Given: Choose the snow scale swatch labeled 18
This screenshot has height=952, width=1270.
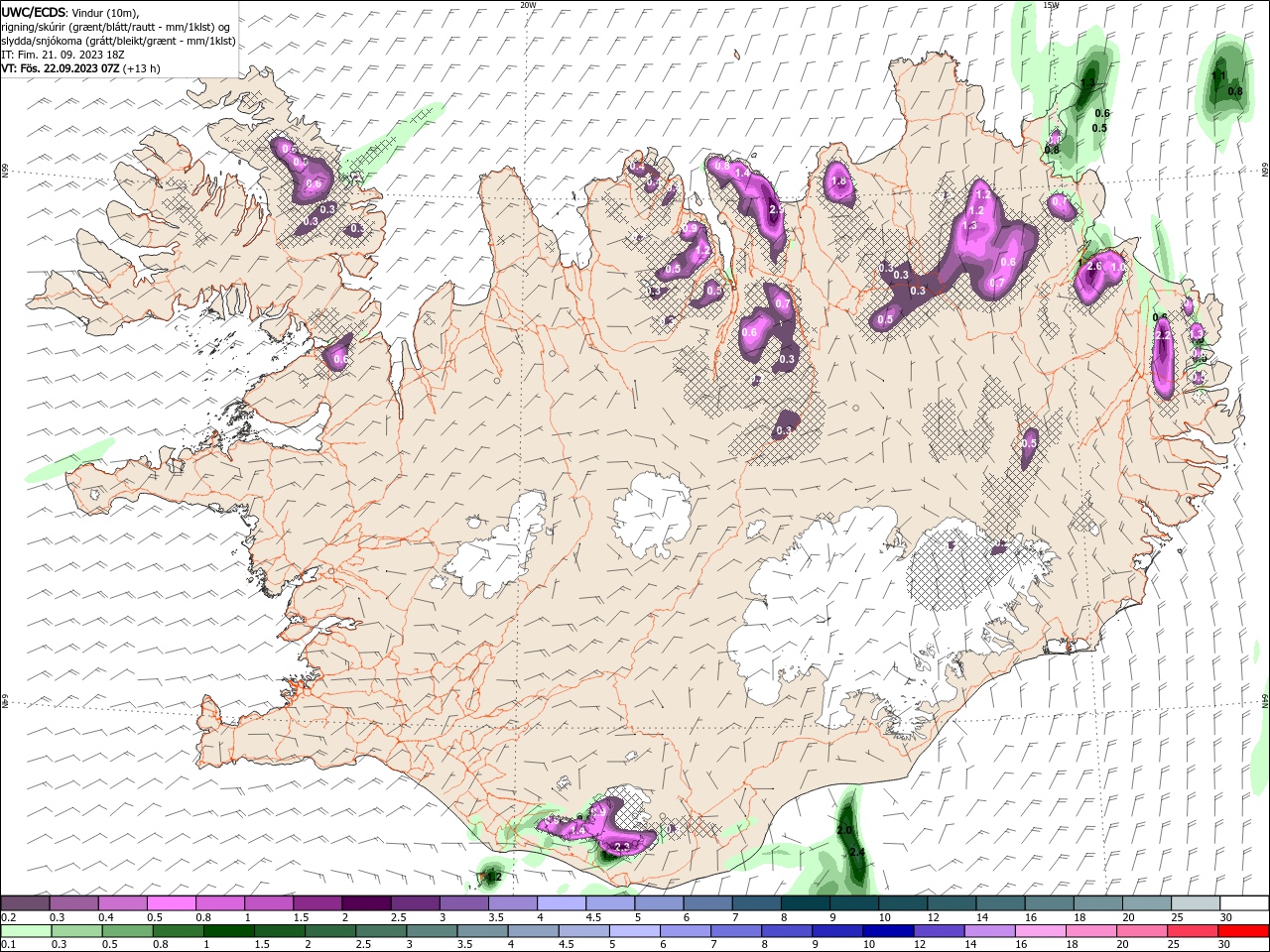Looking at the screenshot, I should tap(1097, 903).
